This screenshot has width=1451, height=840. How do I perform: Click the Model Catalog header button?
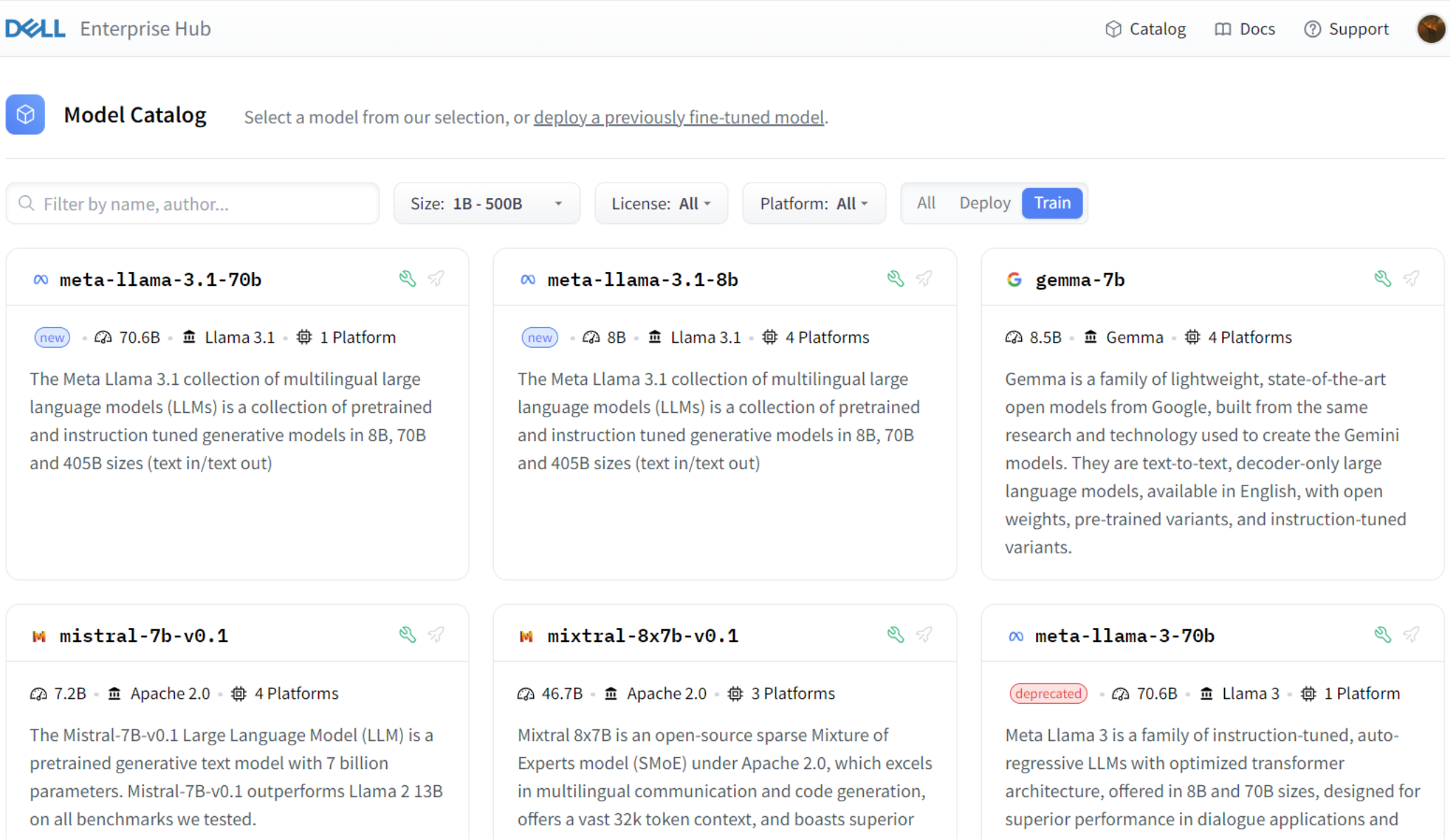click(134, 114)
